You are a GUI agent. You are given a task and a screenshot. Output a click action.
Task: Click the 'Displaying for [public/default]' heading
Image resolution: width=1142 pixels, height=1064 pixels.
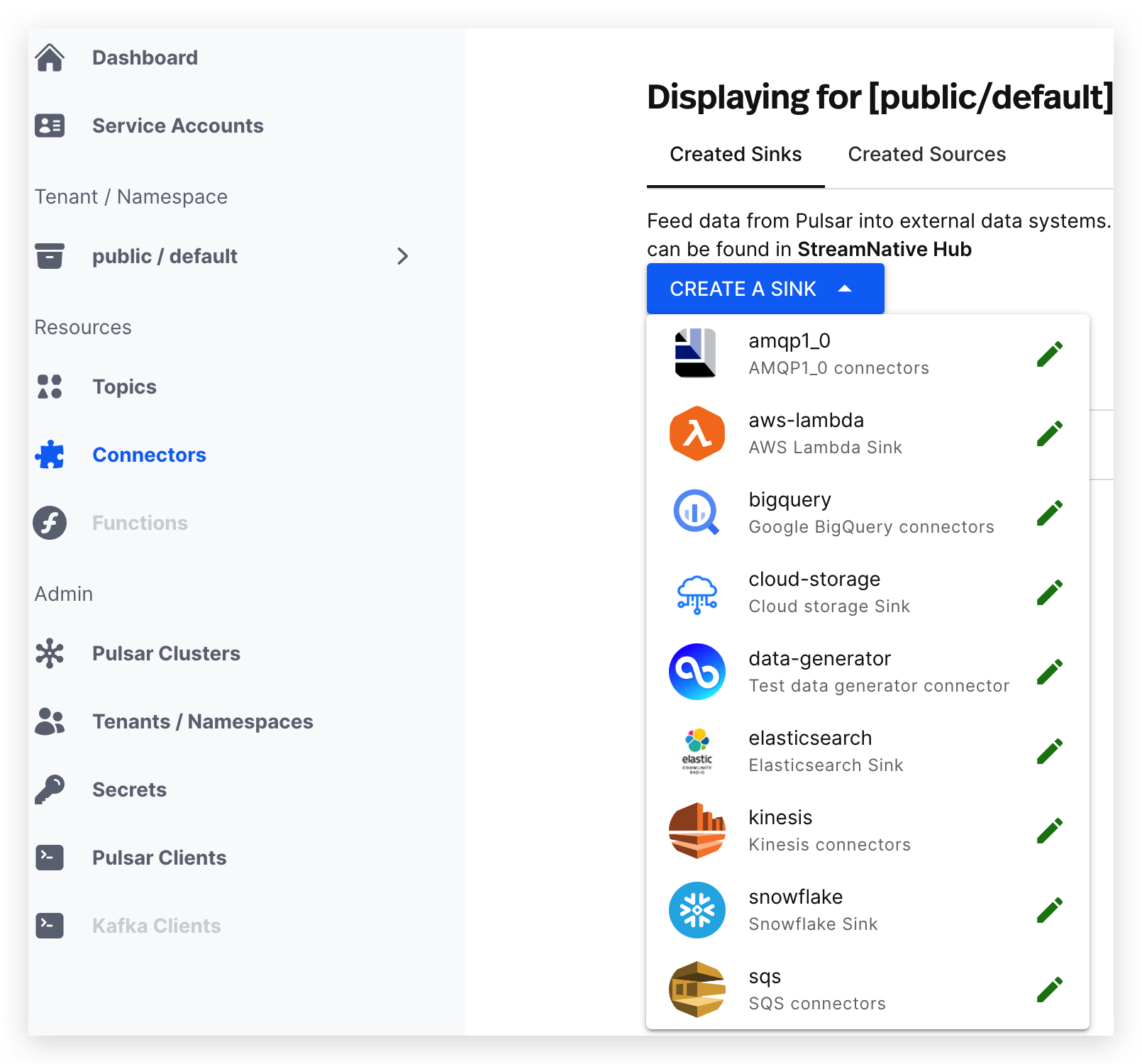(x=880, y=97)
